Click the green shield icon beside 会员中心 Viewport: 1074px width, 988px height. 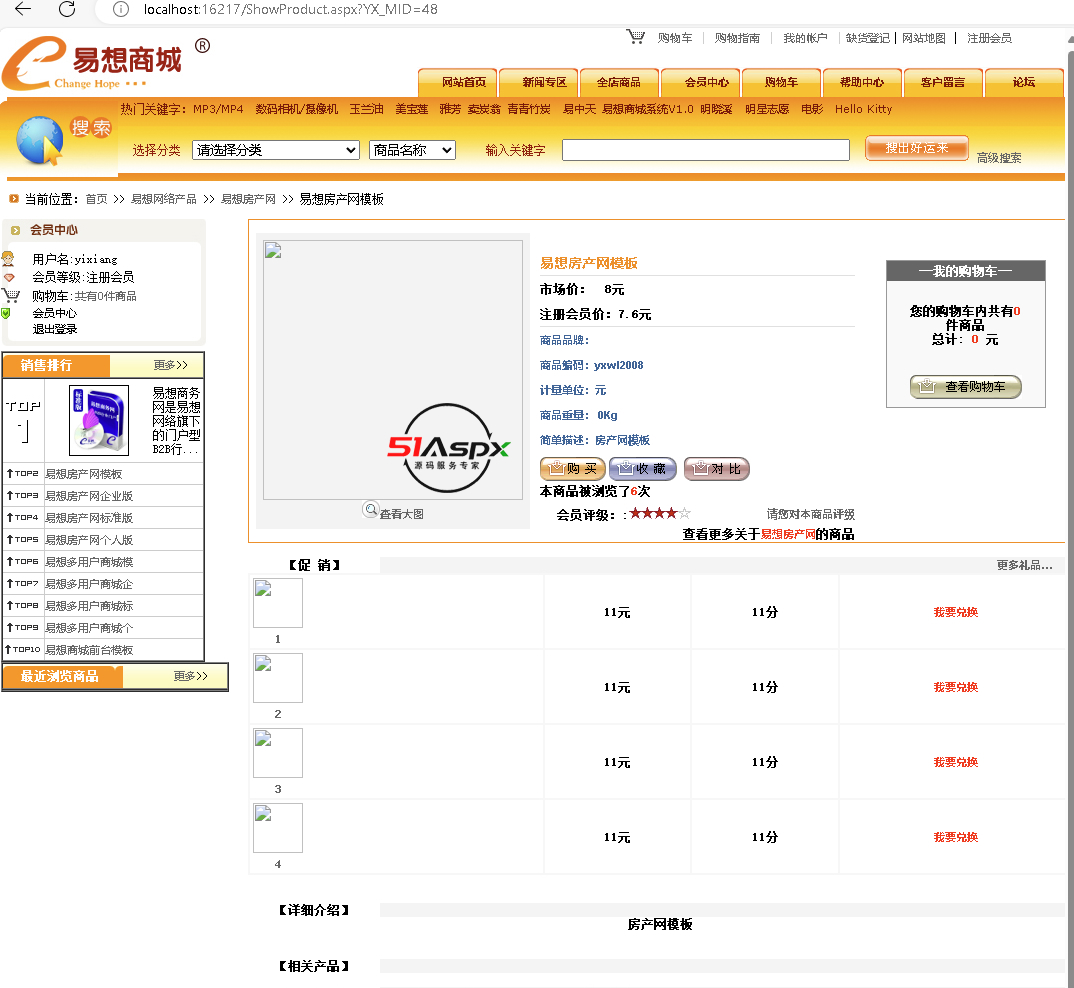[x=6, y=313]
